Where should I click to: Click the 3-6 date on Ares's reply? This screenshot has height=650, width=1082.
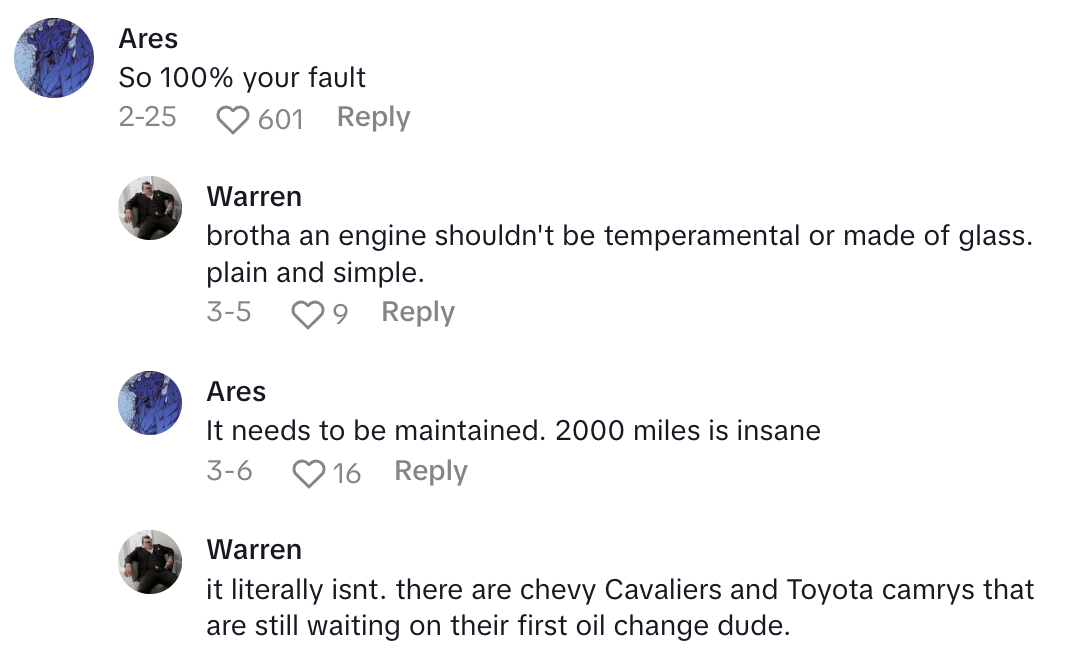point(229,471)
